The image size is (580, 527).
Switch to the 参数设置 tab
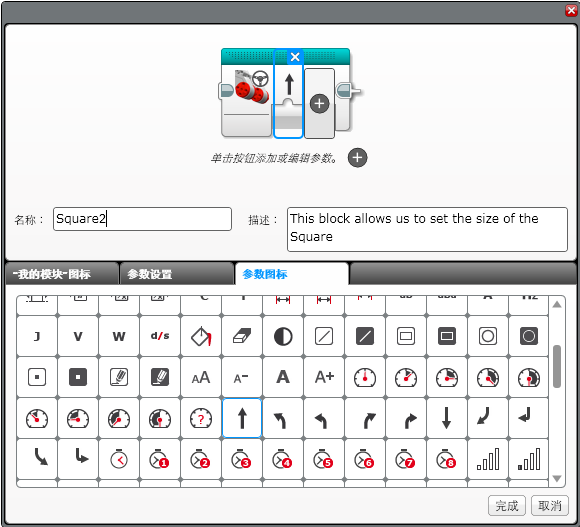pyautogui.click(x=176, y=274)
